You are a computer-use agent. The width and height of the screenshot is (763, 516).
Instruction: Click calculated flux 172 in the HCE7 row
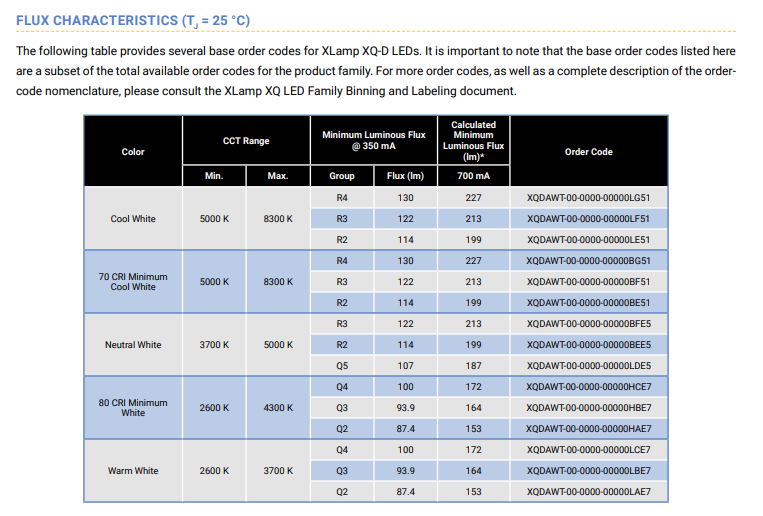coord(473,387)
